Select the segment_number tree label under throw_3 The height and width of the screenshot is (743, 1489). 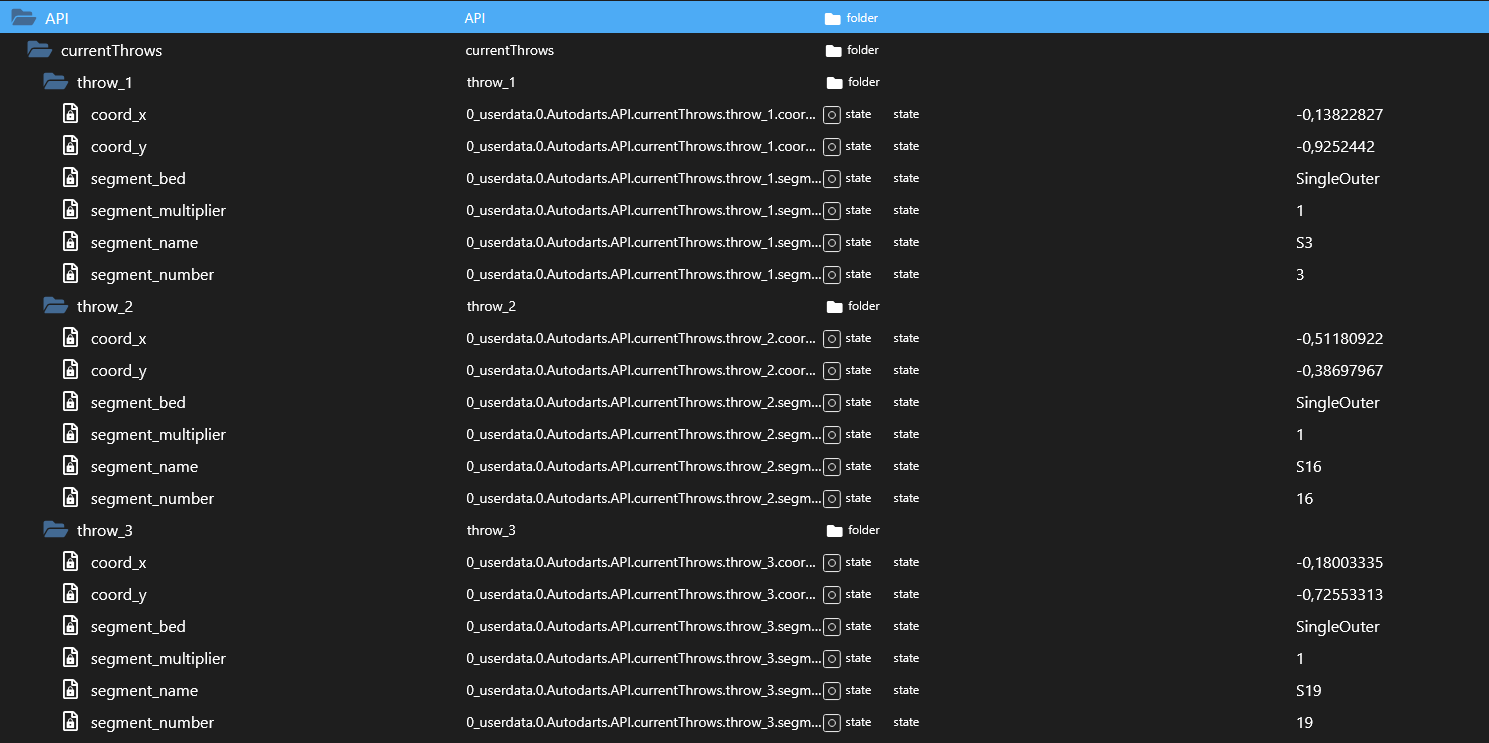152,722
